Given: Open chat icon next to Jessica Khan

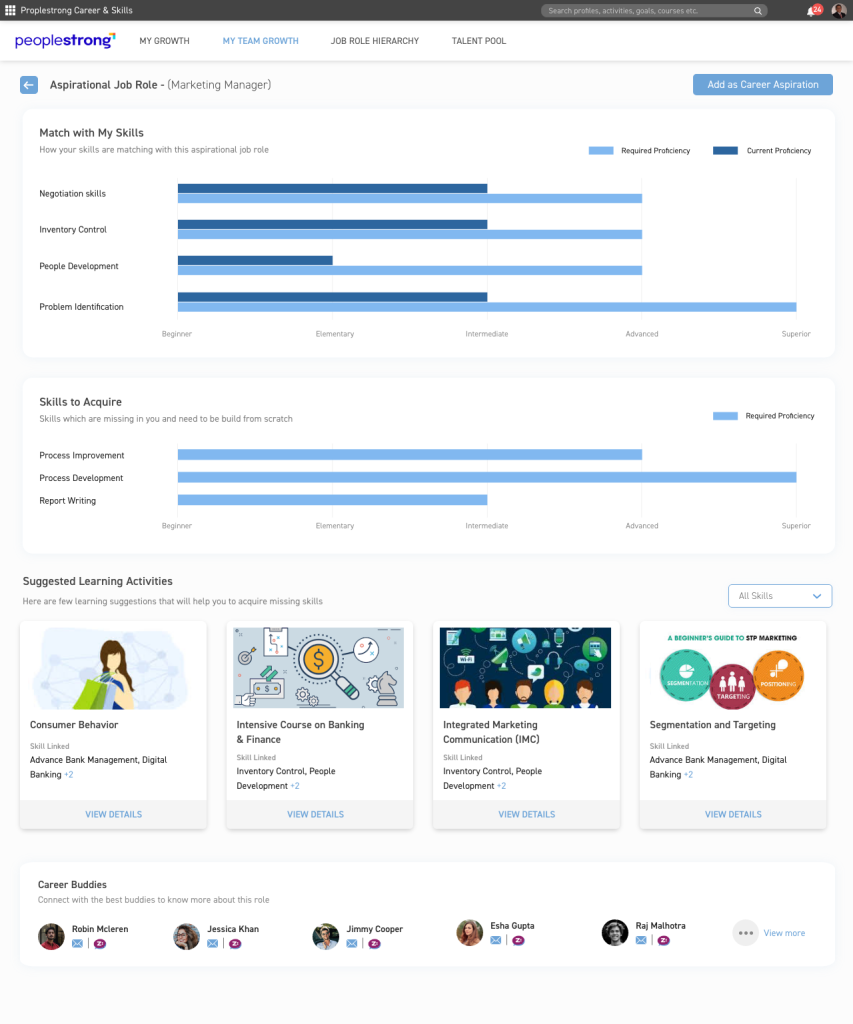Looking at the screenshot, I should pyautogui.click(x=235, y=943).
